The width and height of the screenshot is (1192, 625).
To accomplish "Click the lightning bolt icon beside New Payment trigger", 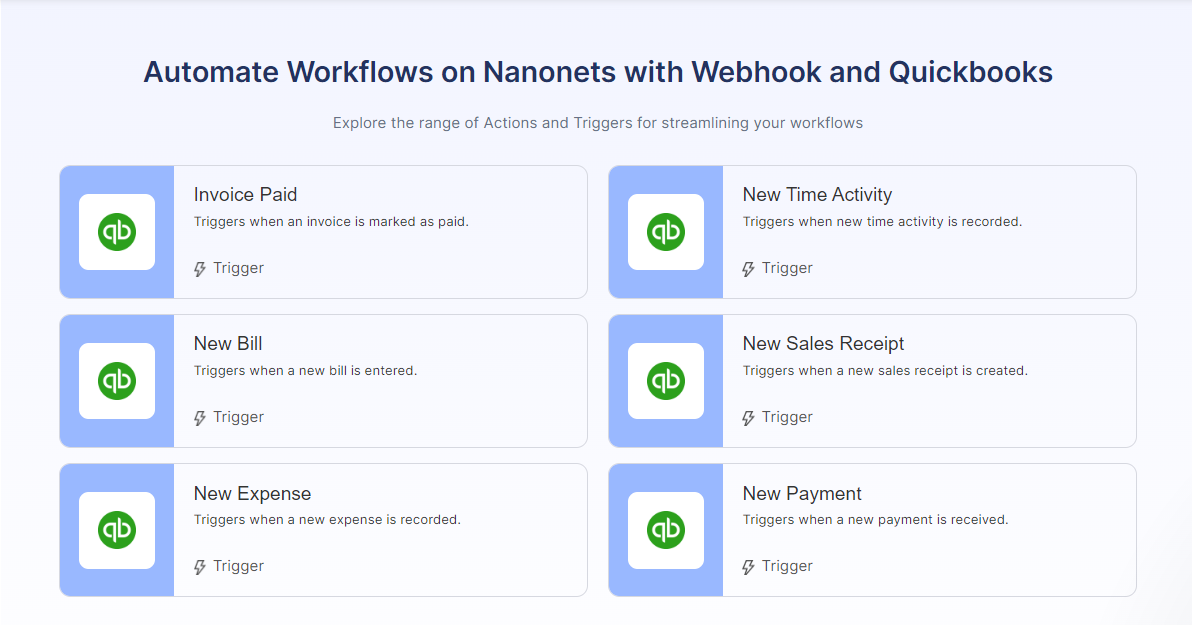I will (748, 566).
